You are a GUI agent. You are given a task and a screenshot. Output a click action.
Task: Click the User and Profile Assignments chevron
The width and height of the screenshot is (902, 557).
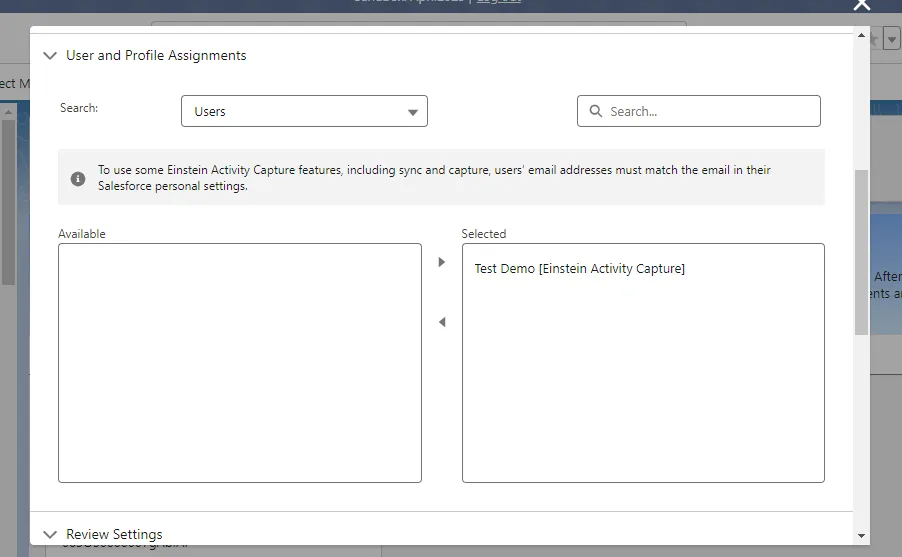(x=50, y=56)
